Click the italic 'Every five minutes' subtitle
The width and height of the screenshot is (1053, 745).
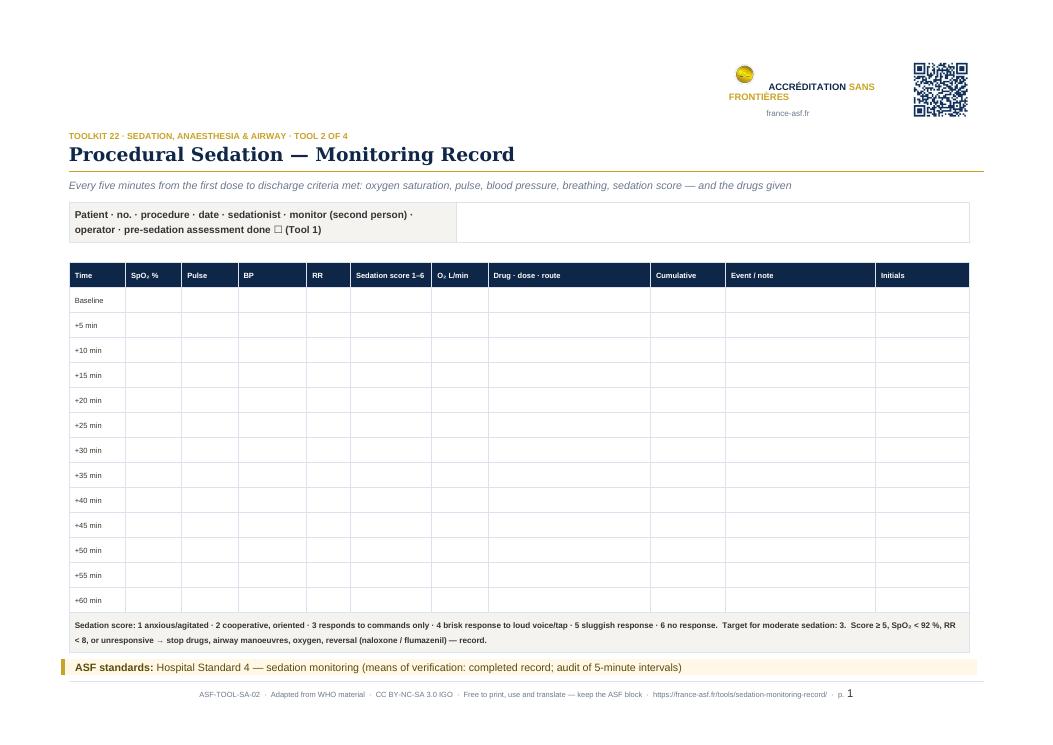pyautogui.click(x=430, y=185)
